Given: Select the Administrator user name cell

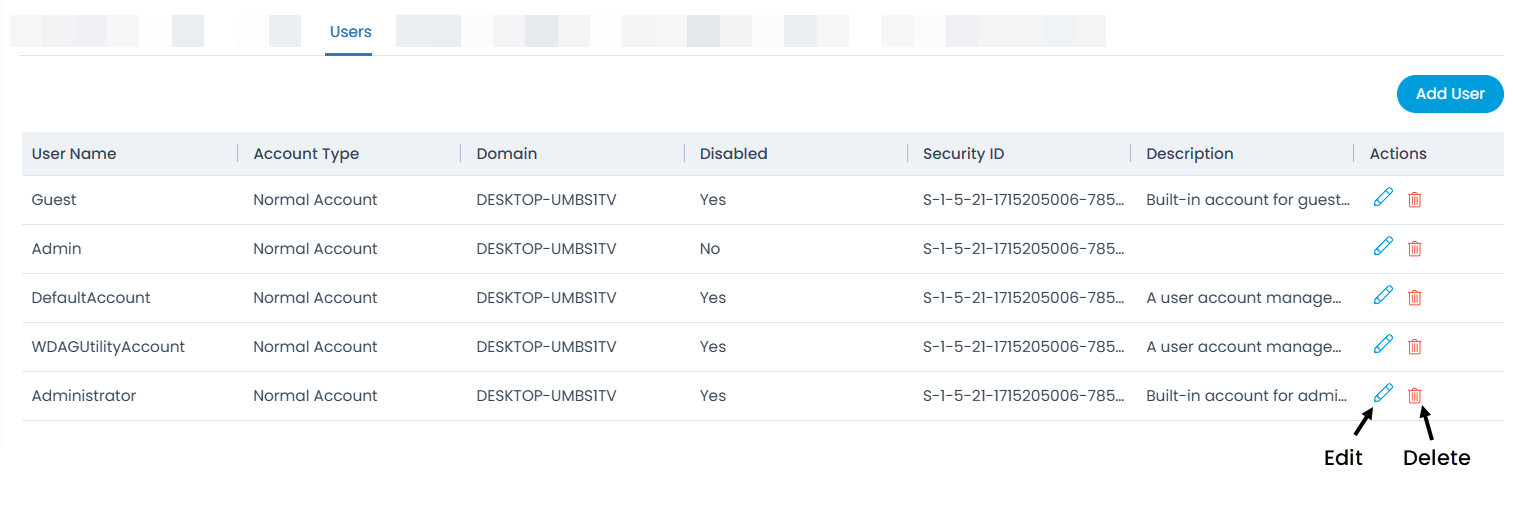Looking at the screenshot, I should (x=84, y=396).
